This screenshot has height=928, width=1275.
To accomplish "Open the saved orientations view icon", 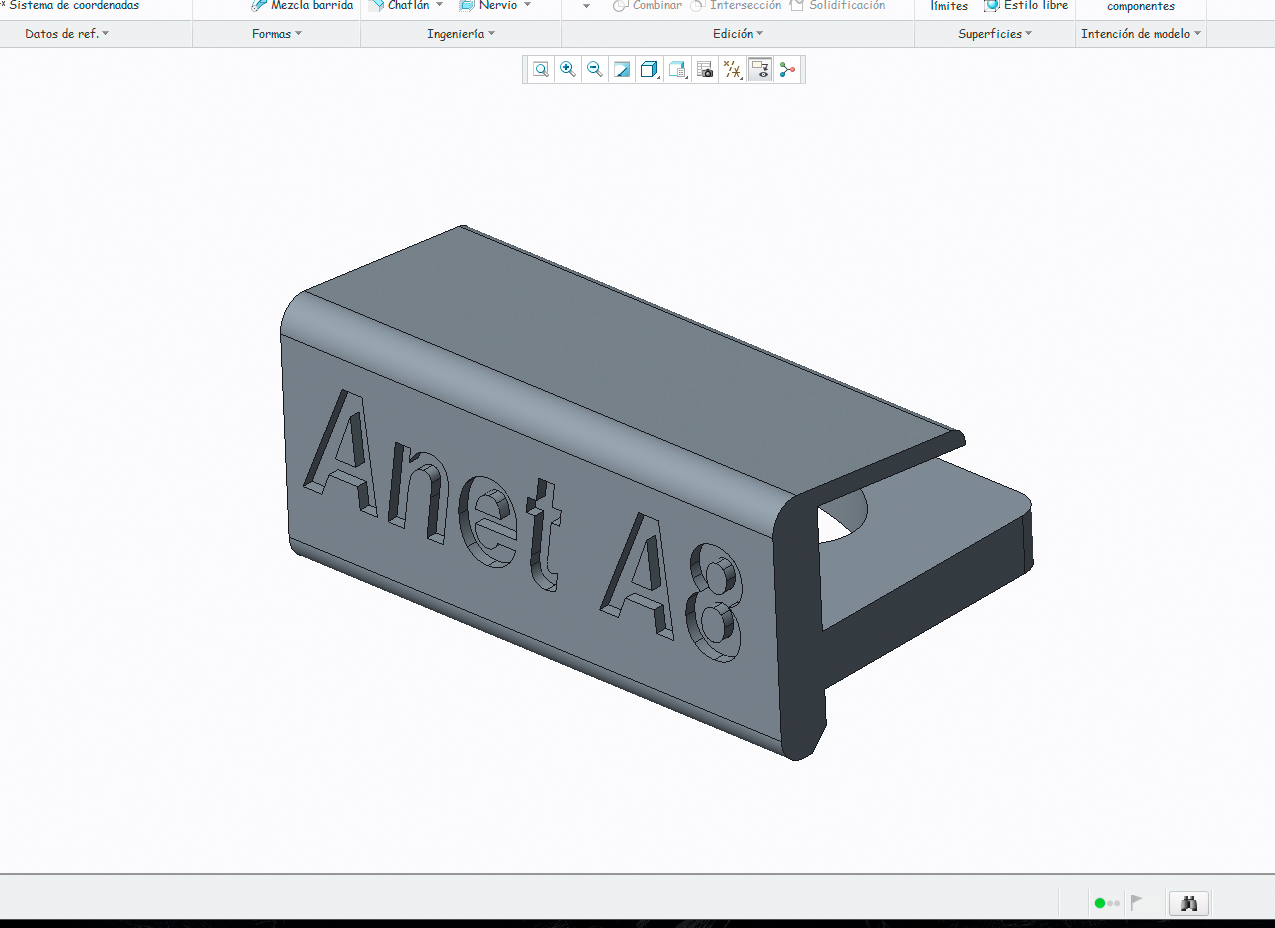I will point(677,69).
